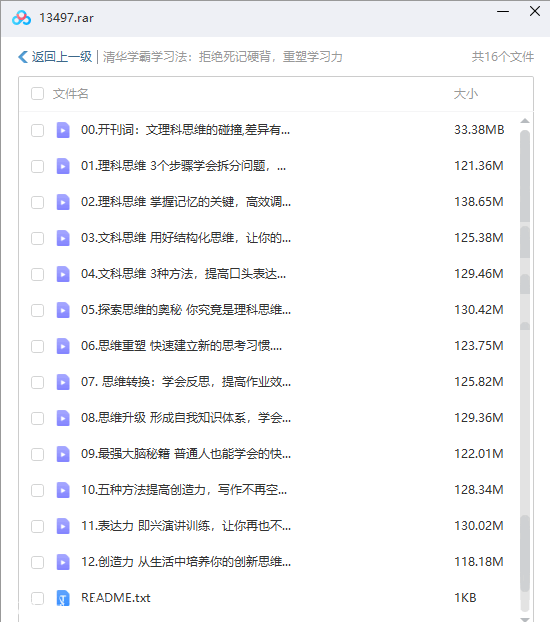Select the checkbox next to README.txt
The height and width of the screenshot is (622, 550).
pyautogui.click(x=38, y=598)
